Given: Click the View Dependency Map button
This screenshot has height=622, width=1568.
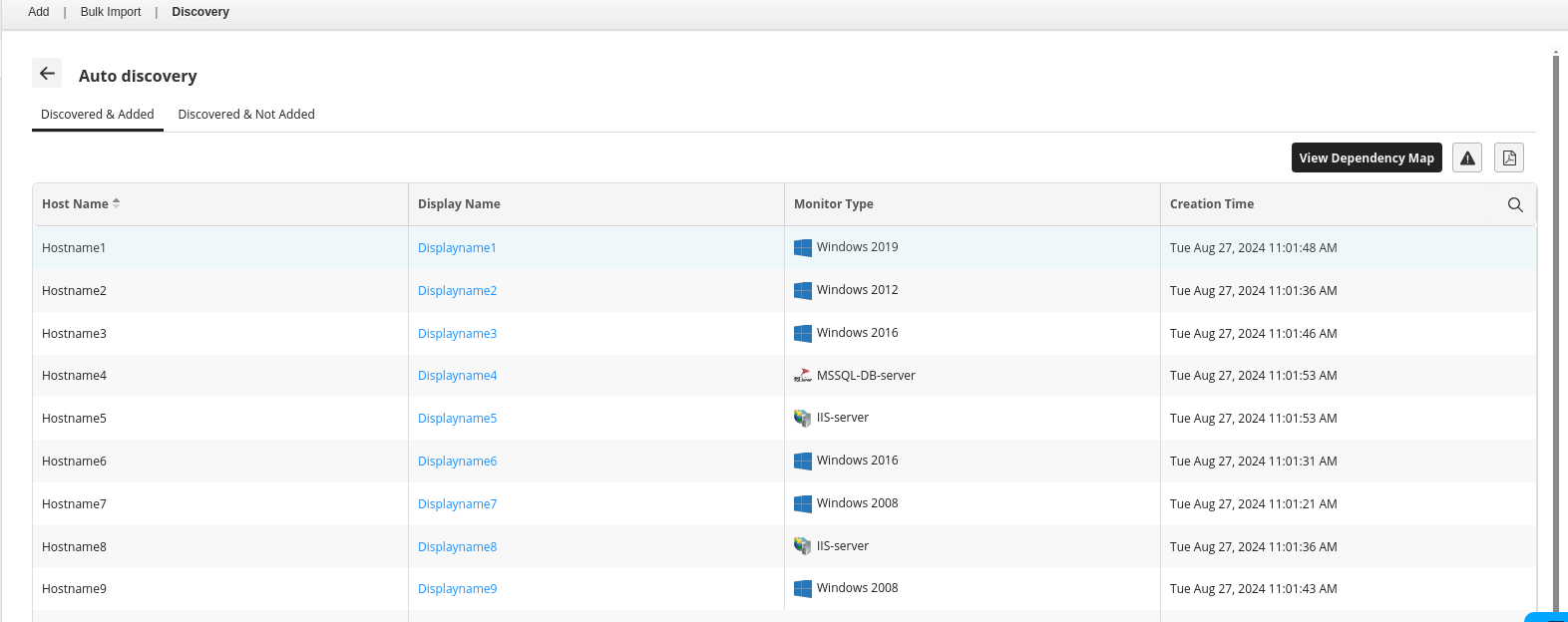Looking at the screenshot, I should click(1366, 158).
